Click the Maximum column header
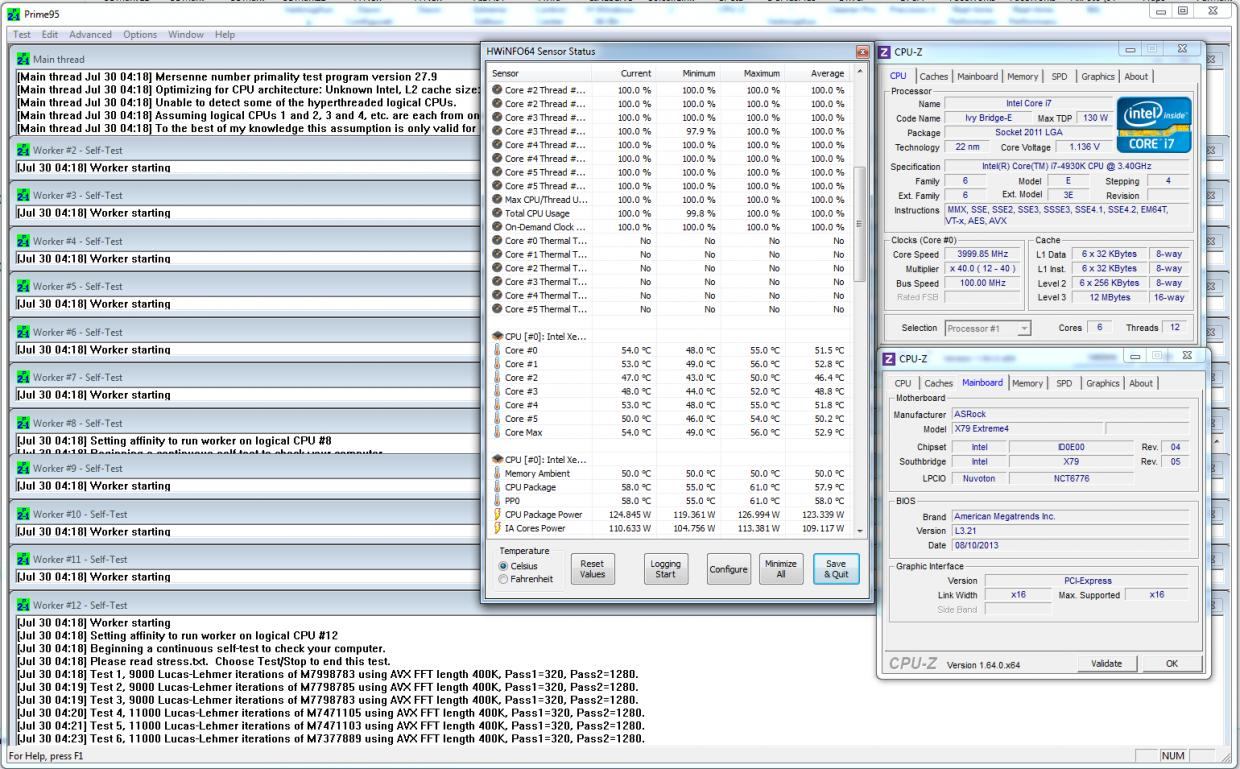 [761, 73]
